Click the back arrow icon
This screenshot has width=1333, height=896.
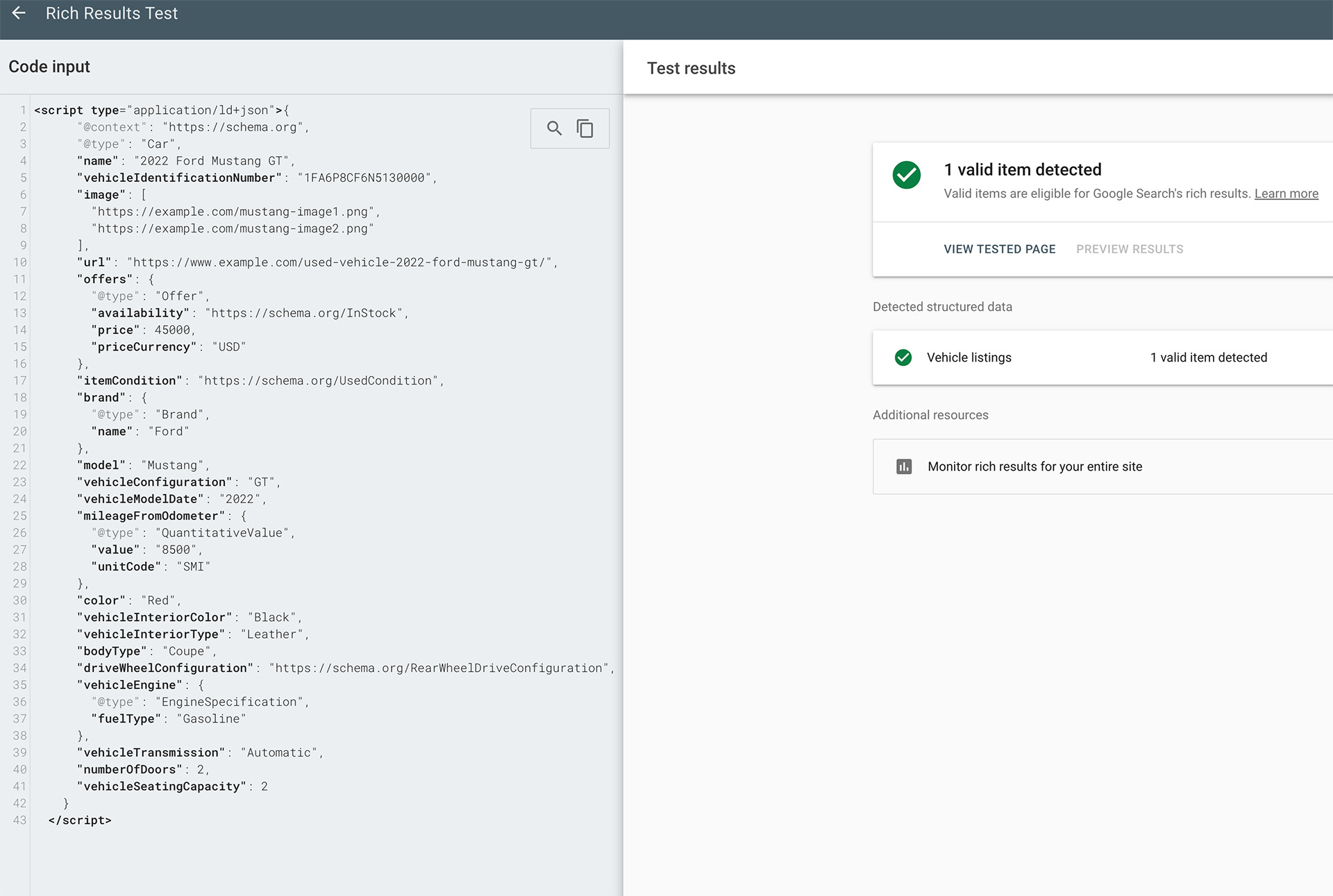(19, 13)
